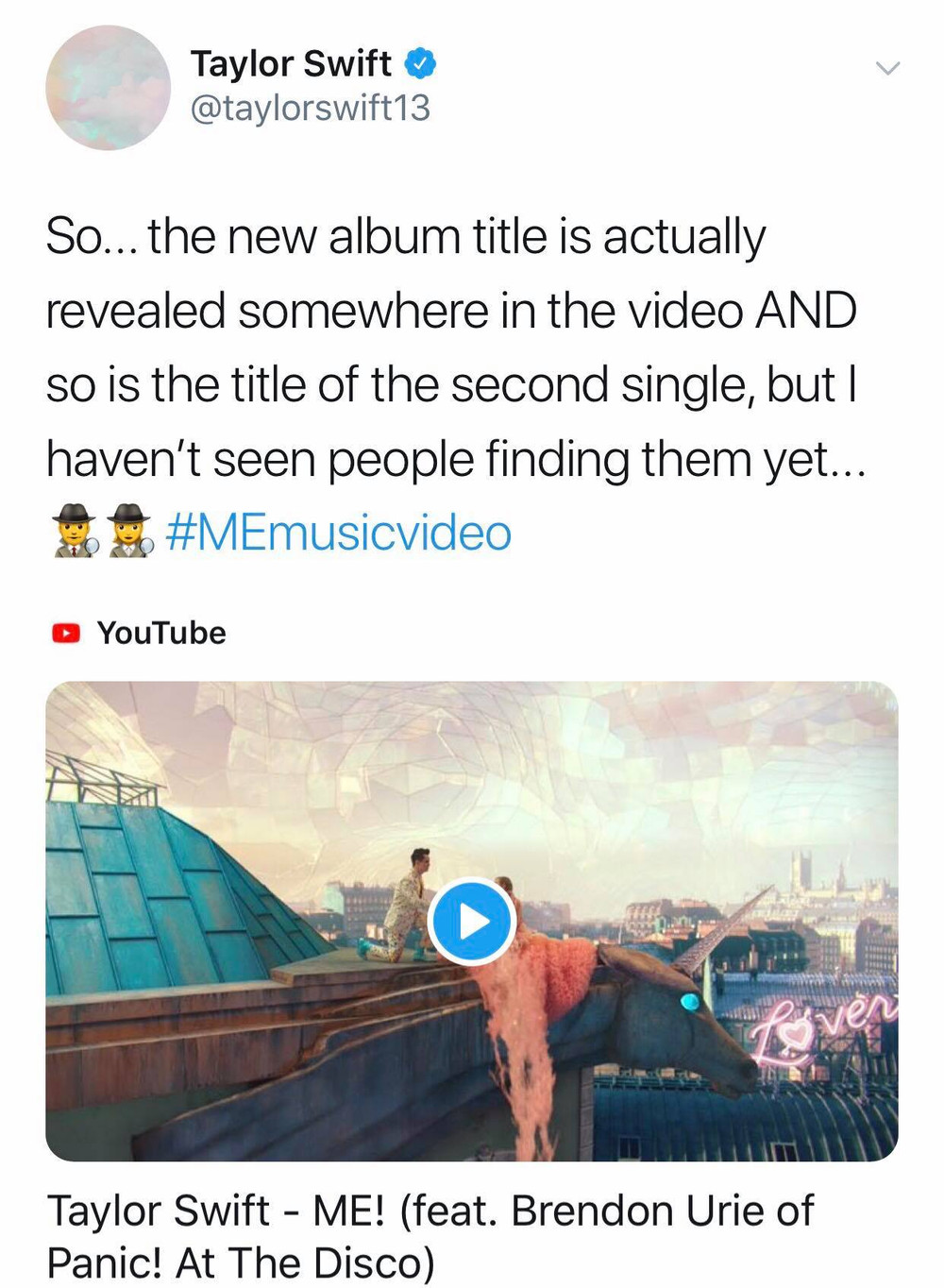Click the YouTube source label

[161, 633]
